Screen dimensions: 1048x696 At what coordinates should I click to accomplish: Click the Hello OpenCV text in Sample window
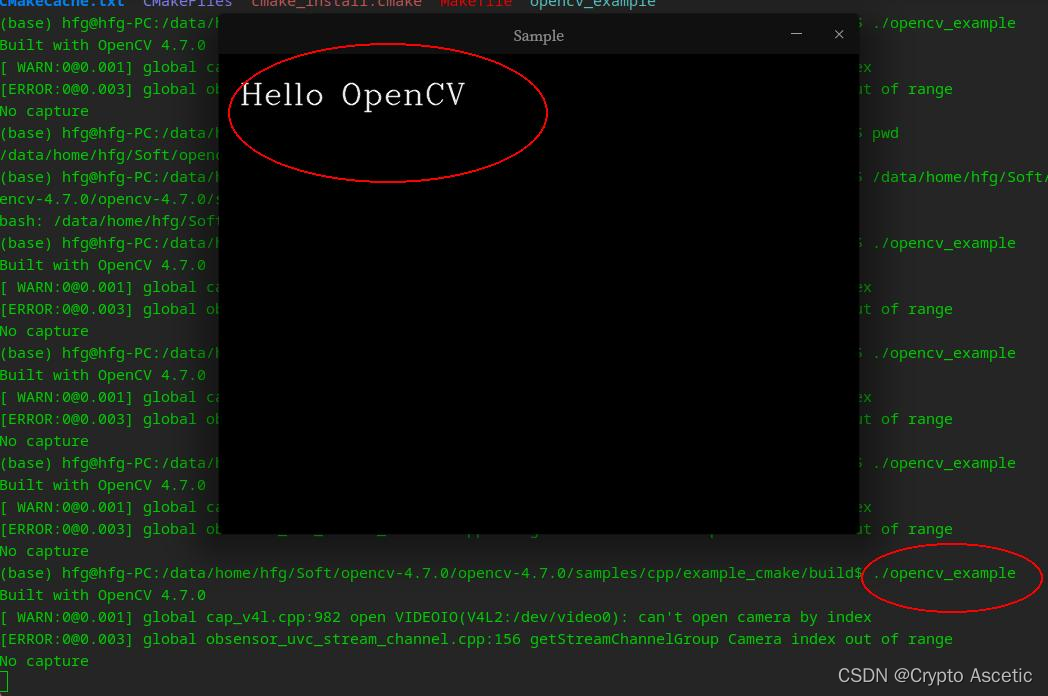pyautogui.click(x=352, y=95)
